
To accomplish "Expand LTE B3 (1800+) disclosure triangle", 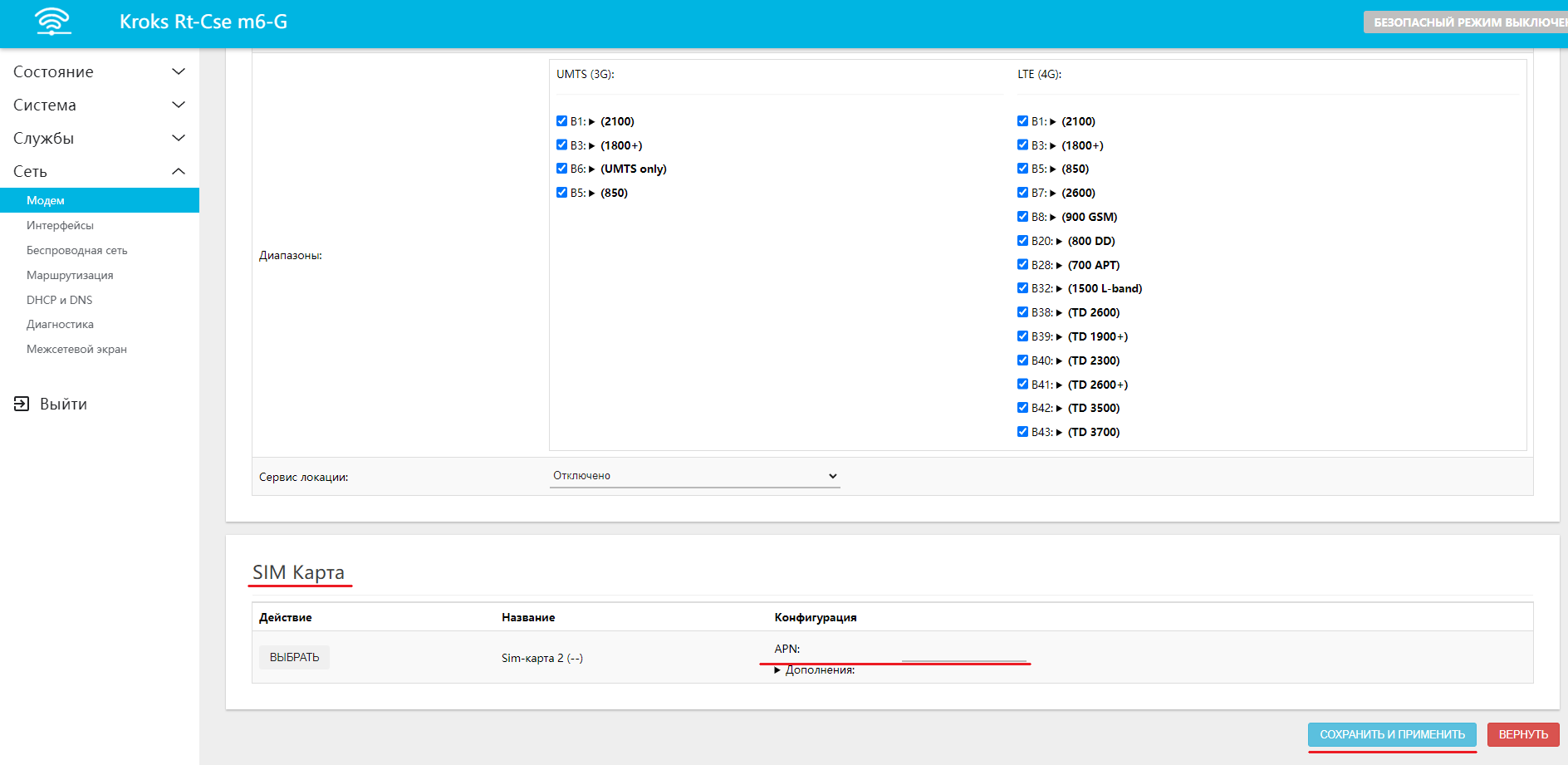I will [x=1053, y=146].
